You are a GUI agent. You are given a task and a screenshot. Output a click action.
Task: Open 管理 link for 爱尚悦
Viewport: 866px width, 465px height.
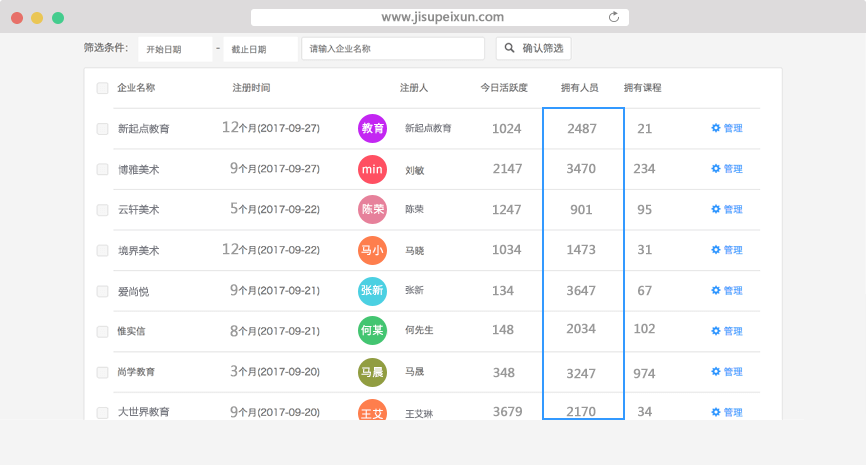(x=733, y=290)
